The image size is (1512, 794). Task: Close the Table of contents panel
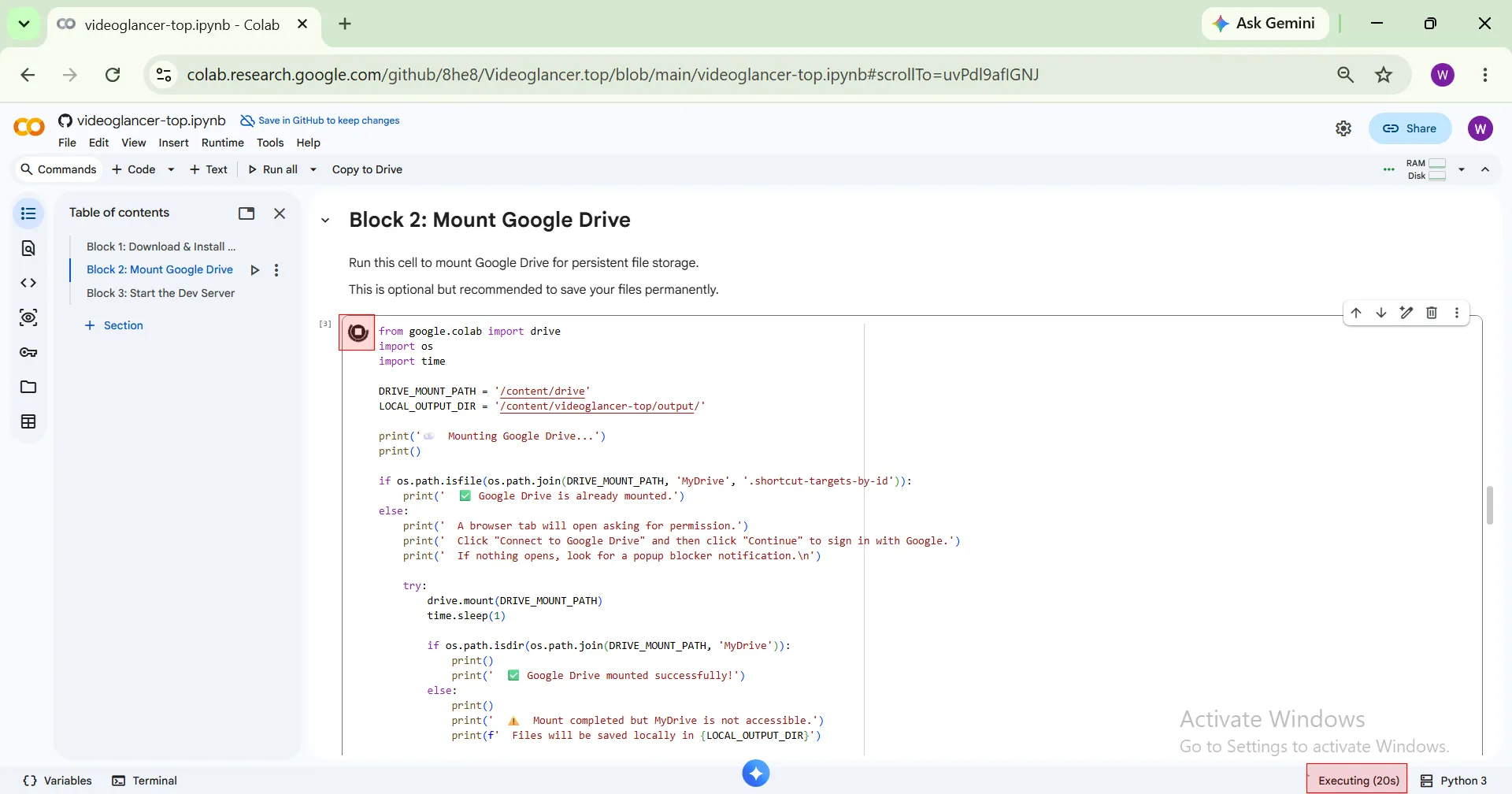pos(280,213)
